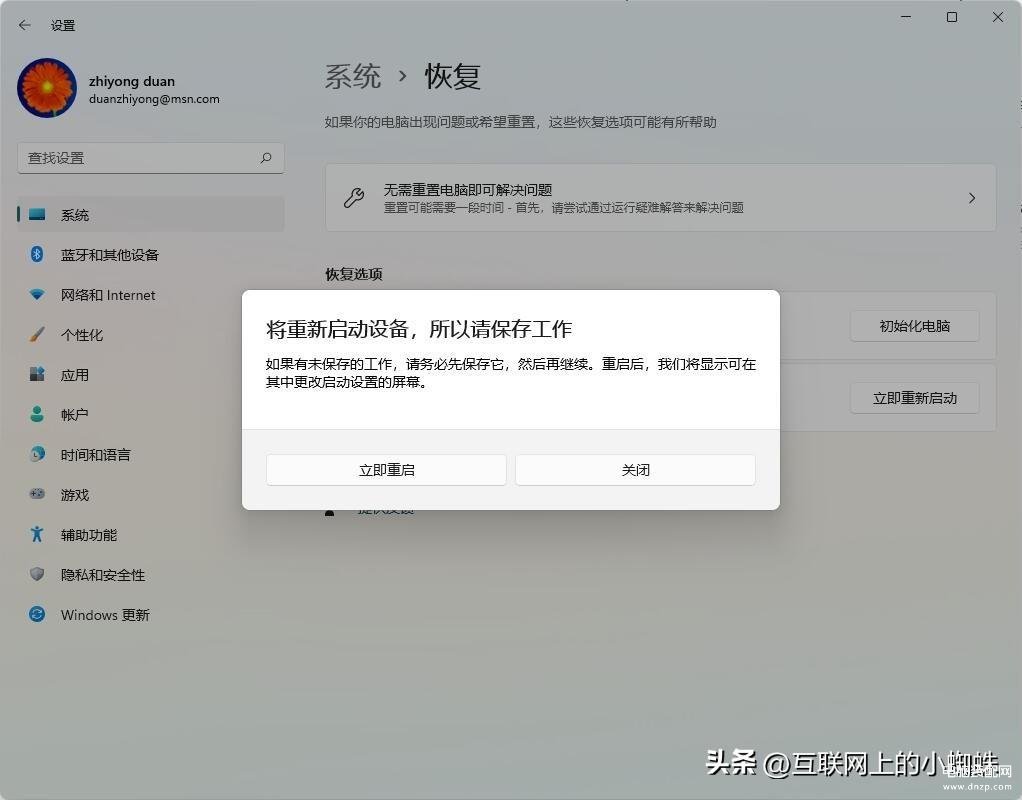Click the Wi-Fi network icon
Screen dimensions: 1022x800
tap(37, 295)
